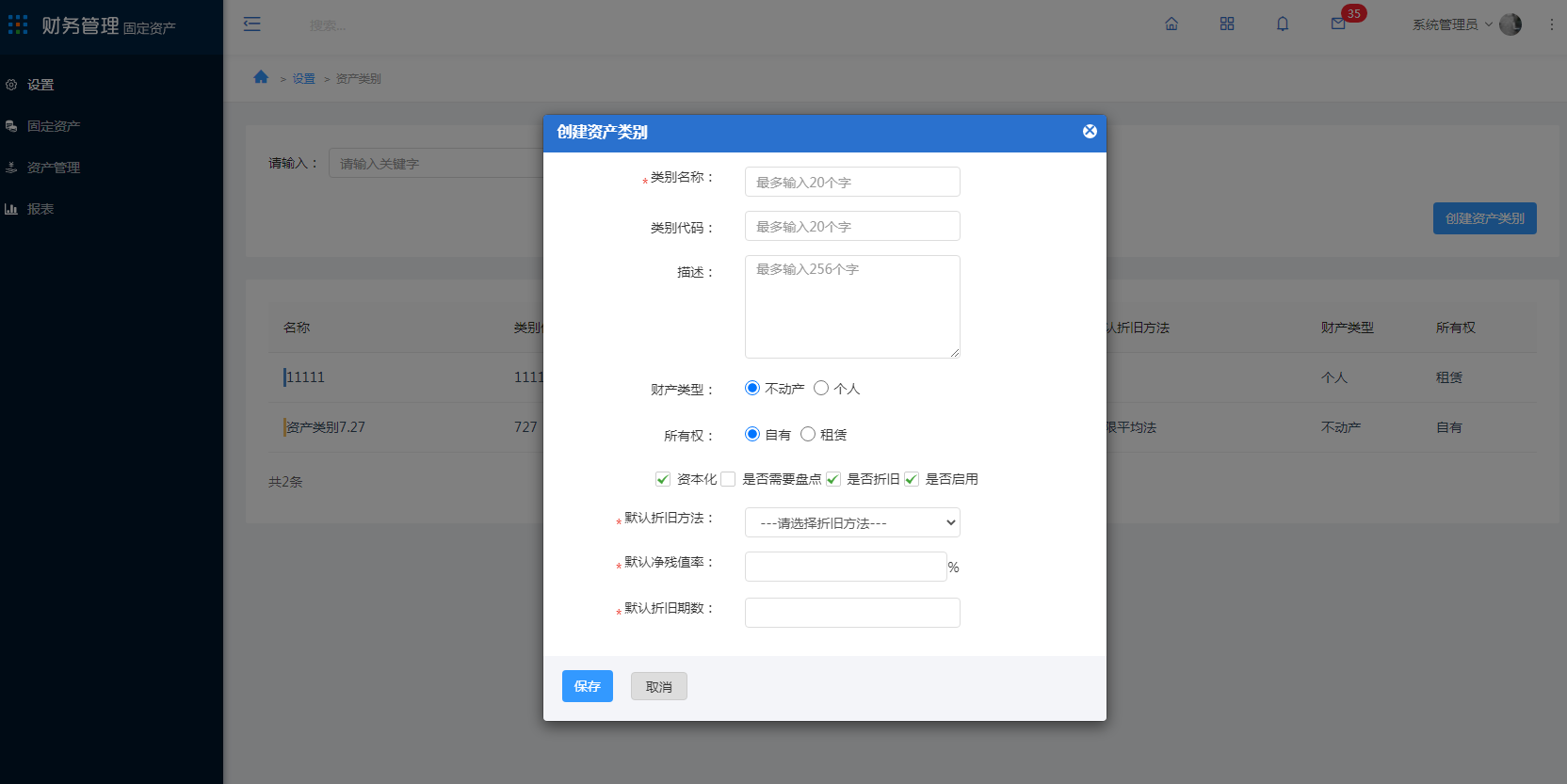Screen dimensions: 1567x784
Task: Open 默认折旧方法 dropdown
Action: coord(852,522)
